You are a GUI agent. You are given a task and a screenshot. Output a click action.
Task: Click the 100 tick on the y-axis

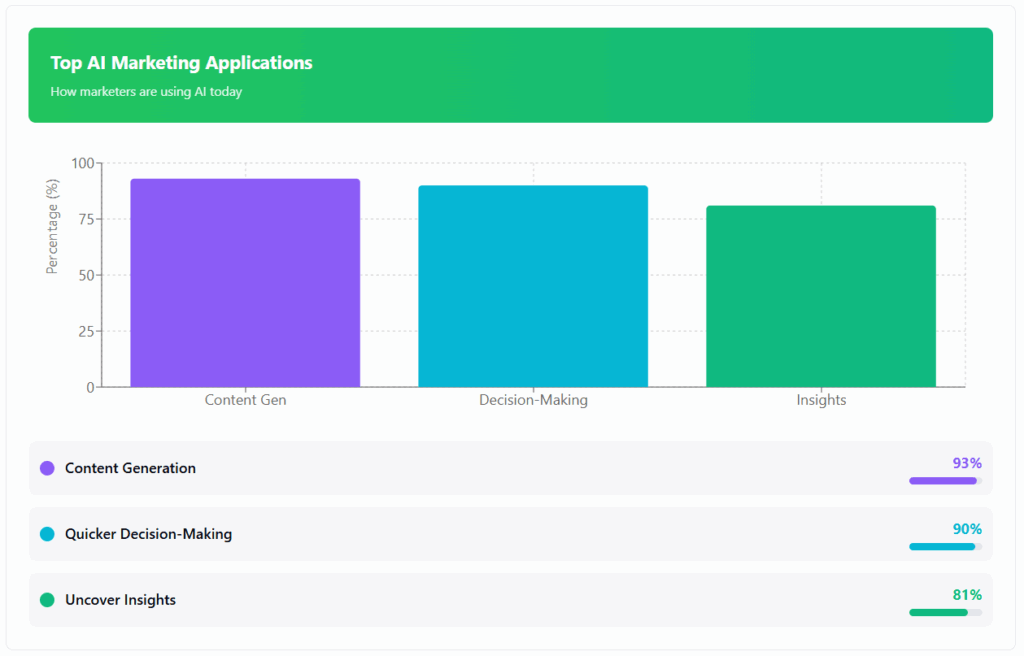pyautogui.click(x=83, y=163)
